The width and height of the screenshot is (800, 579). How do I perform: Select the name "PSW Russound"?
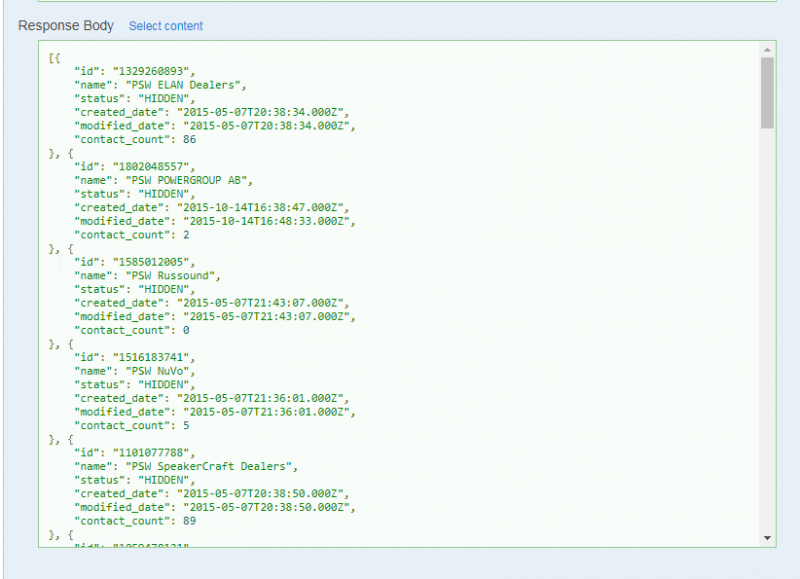pyautogui.click(x=170, y=275)
